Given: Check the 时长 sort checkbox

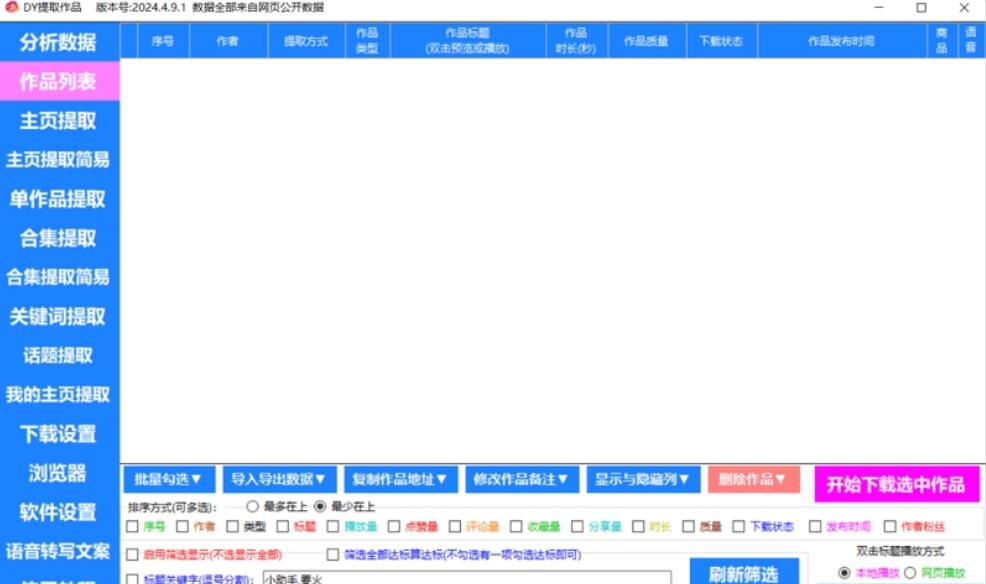Looking at the screenshot, I should tap(638, 526).
